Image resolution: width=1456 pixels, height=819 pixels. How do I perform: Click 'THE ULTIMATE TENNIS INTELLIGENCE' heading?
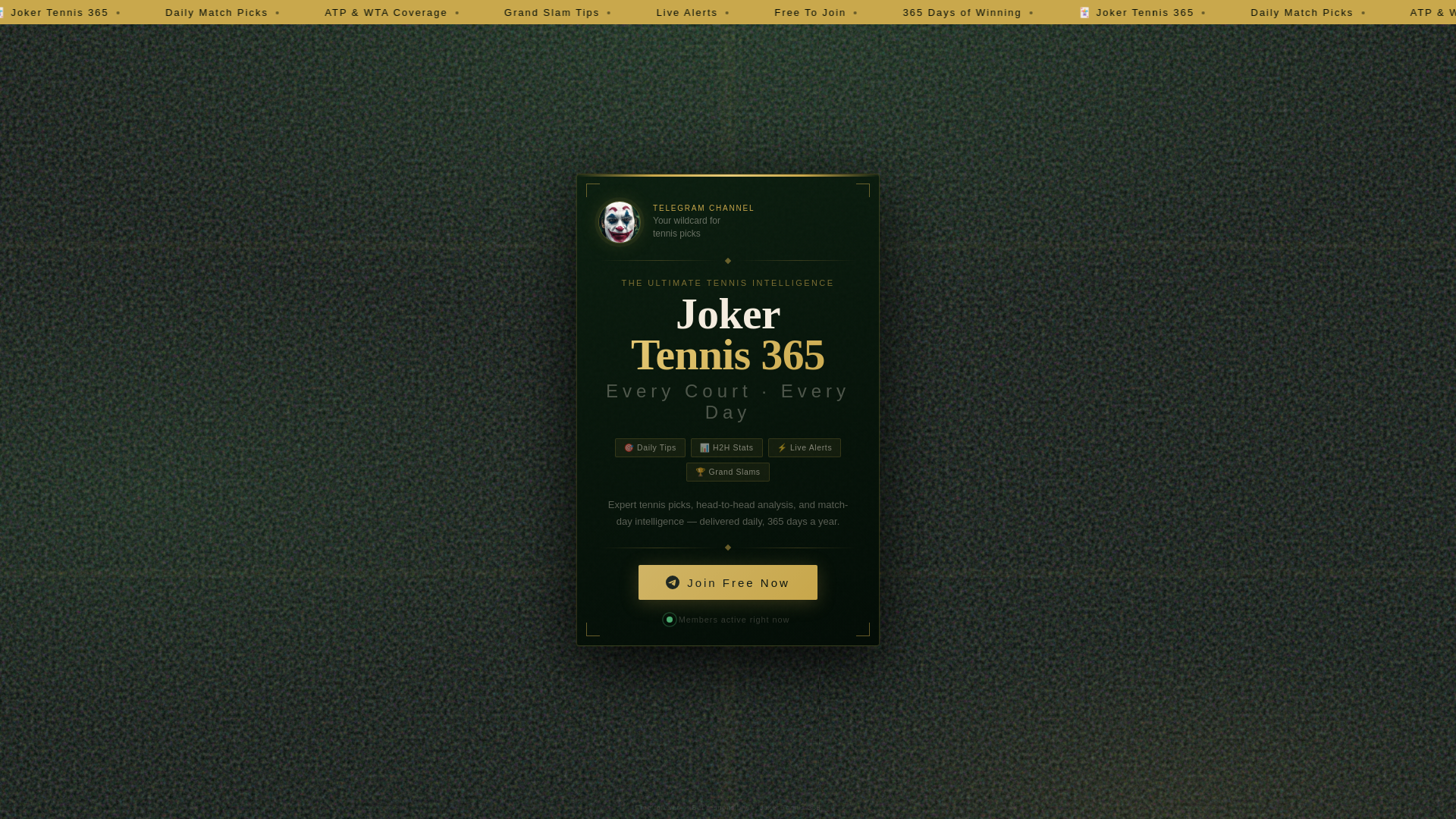click(727, 283)
